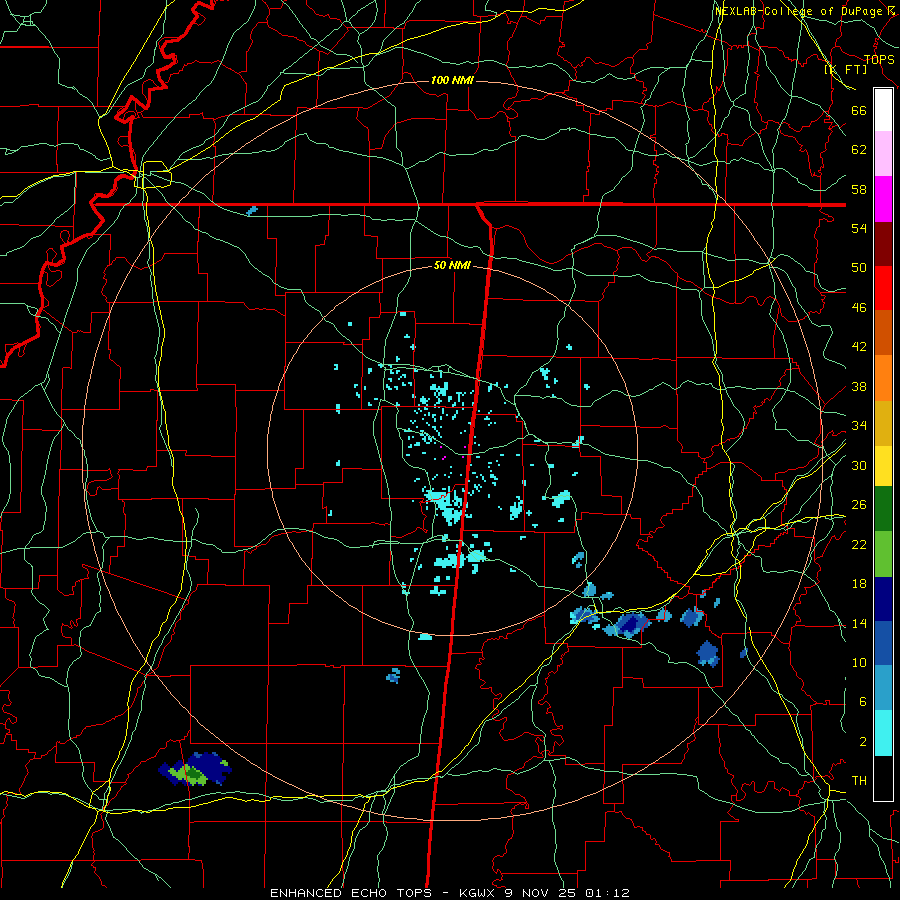The width and height of the screenshot is (900, 900).
Task: Click the '50' legend value
Action: tap(859, 268)
